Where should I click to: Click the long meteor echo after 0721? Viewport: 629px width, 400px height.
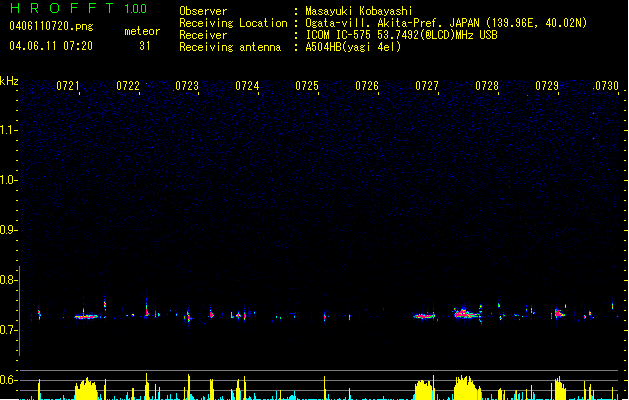click(x=86, y=316)
